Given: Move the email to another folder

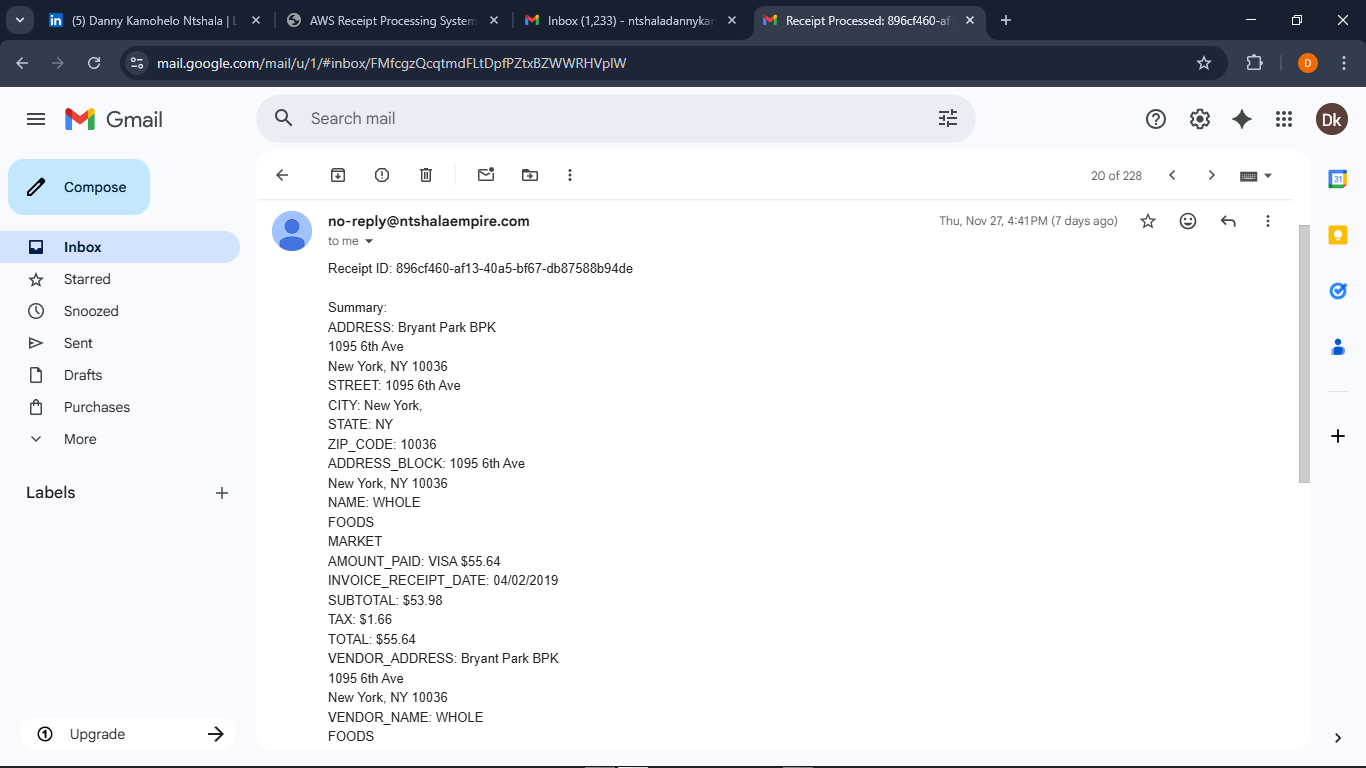Looking at the screenshot, I should pos(529,174).
